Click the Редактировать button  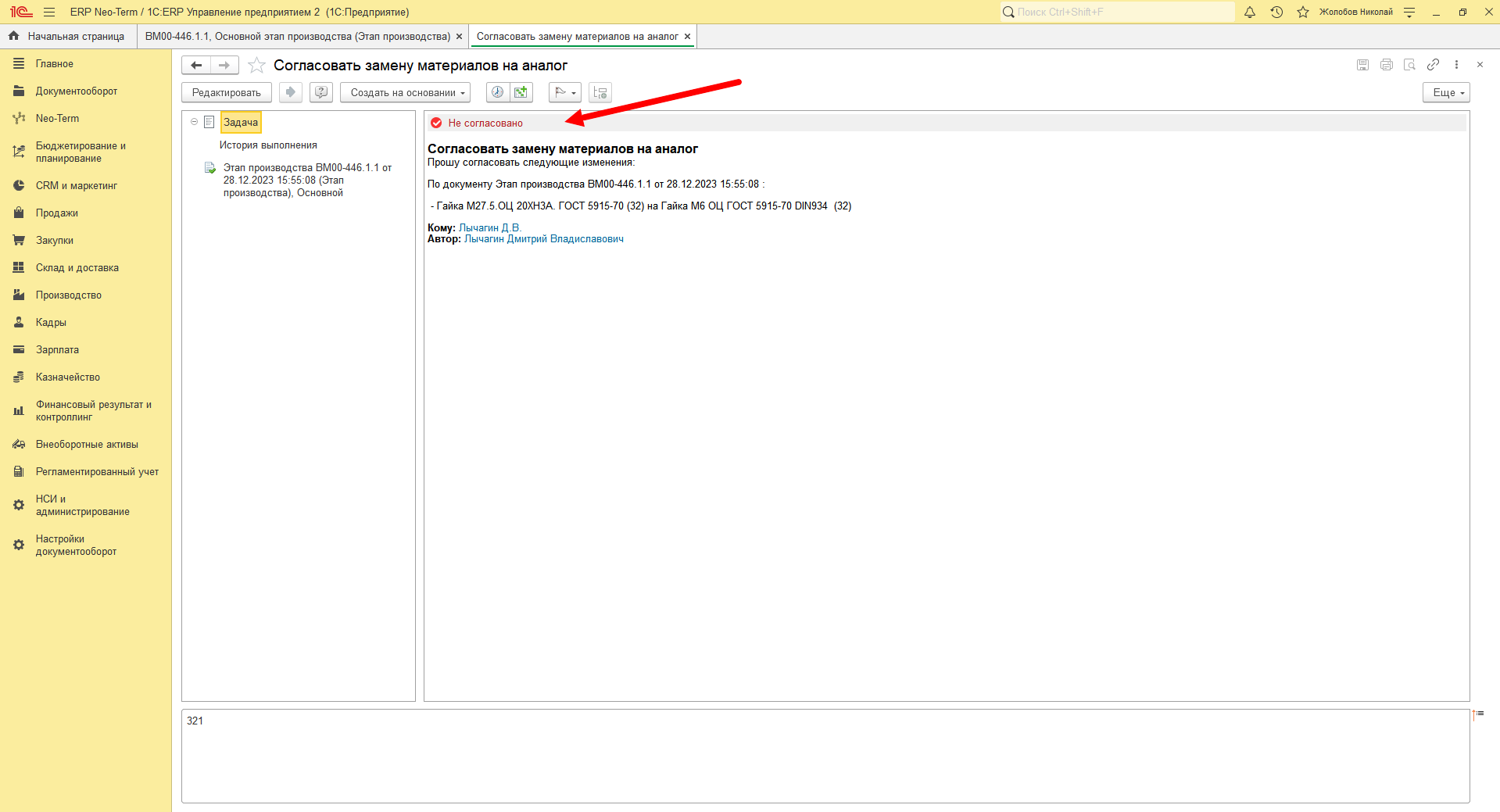(227, 92)
